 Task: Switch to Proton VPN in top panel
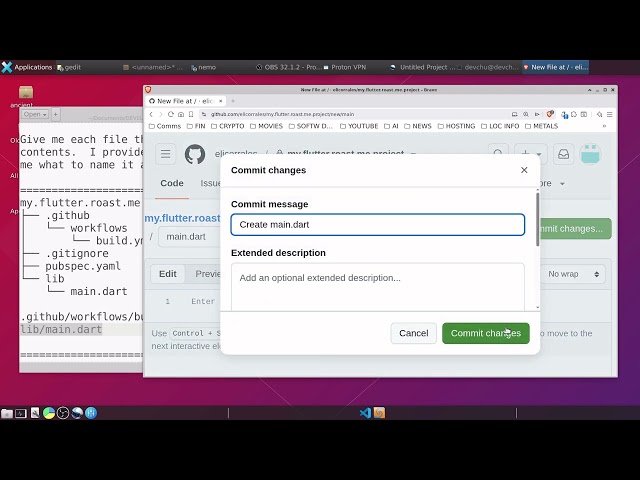(x=345, y=67)
